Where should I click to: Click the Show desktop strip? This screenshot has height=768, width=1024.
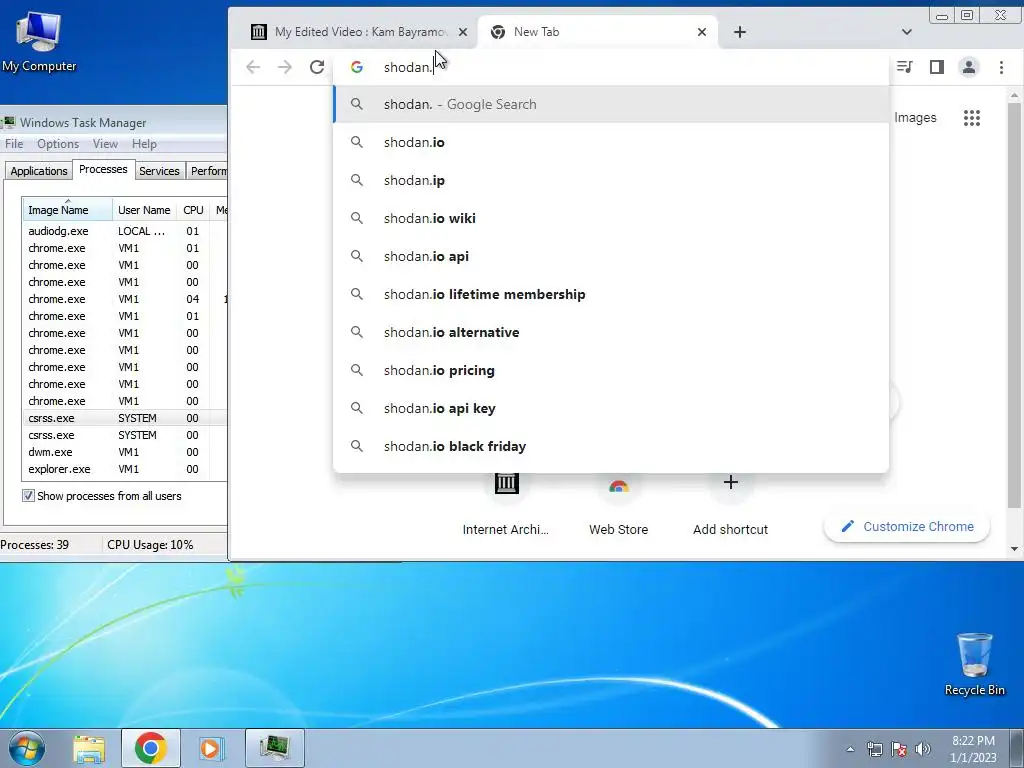click(x=1016, y=748)
